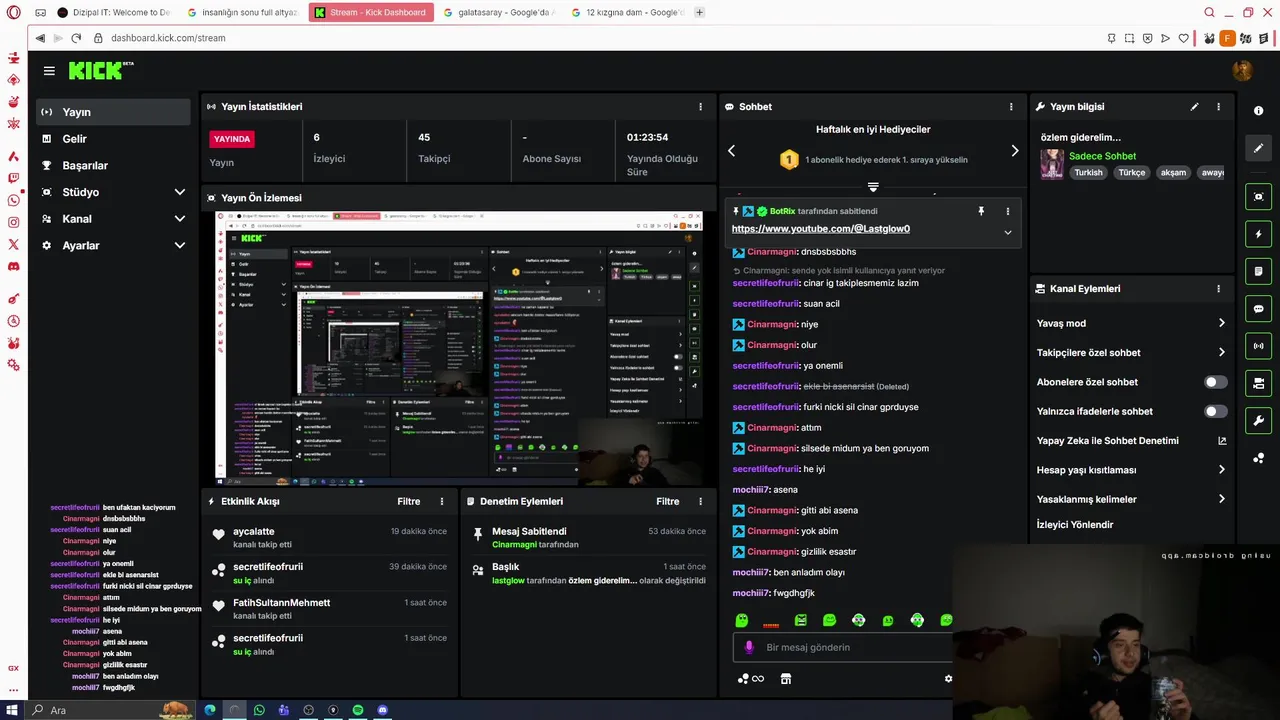This screenshot has width=1280, height=720.
Task: Click İzleyici Yönlendir action
Action: [x=1075, y=525]
